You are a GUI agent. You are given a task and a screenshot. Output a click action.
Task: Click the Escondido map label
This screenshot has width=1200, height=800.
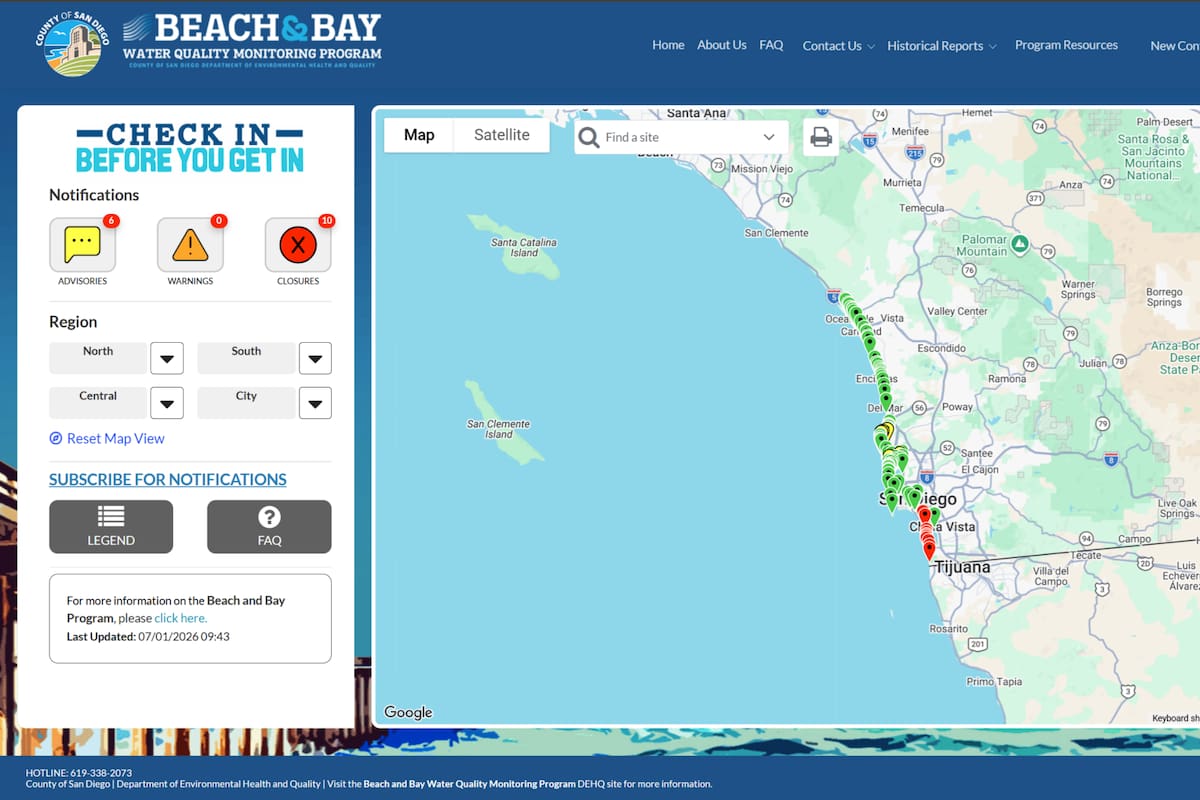point(941,349)
